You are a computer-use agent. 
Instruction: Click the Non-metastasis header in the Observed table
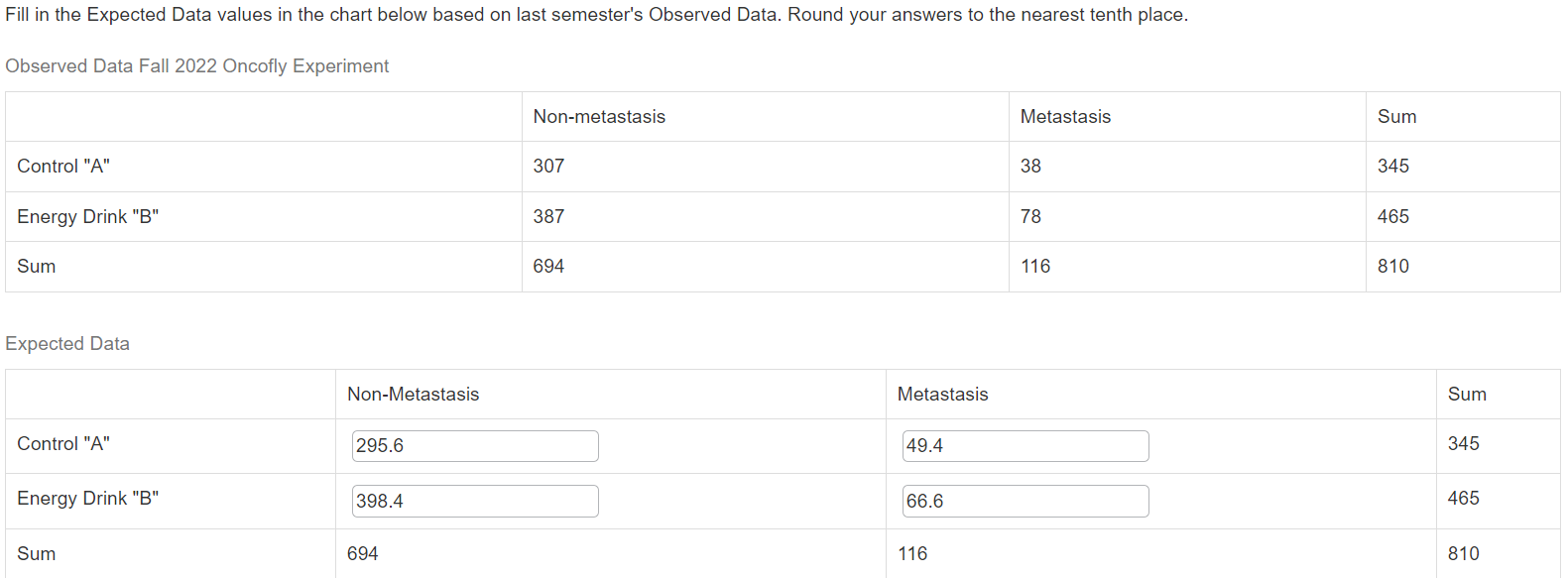[599, 117]
